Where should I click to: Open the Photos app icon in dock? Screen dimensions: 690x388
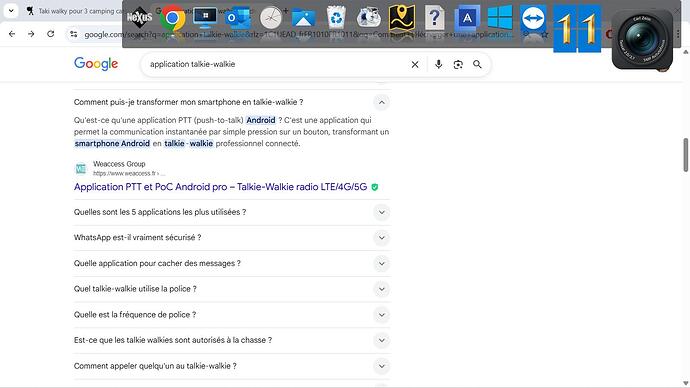pos(303,18)
